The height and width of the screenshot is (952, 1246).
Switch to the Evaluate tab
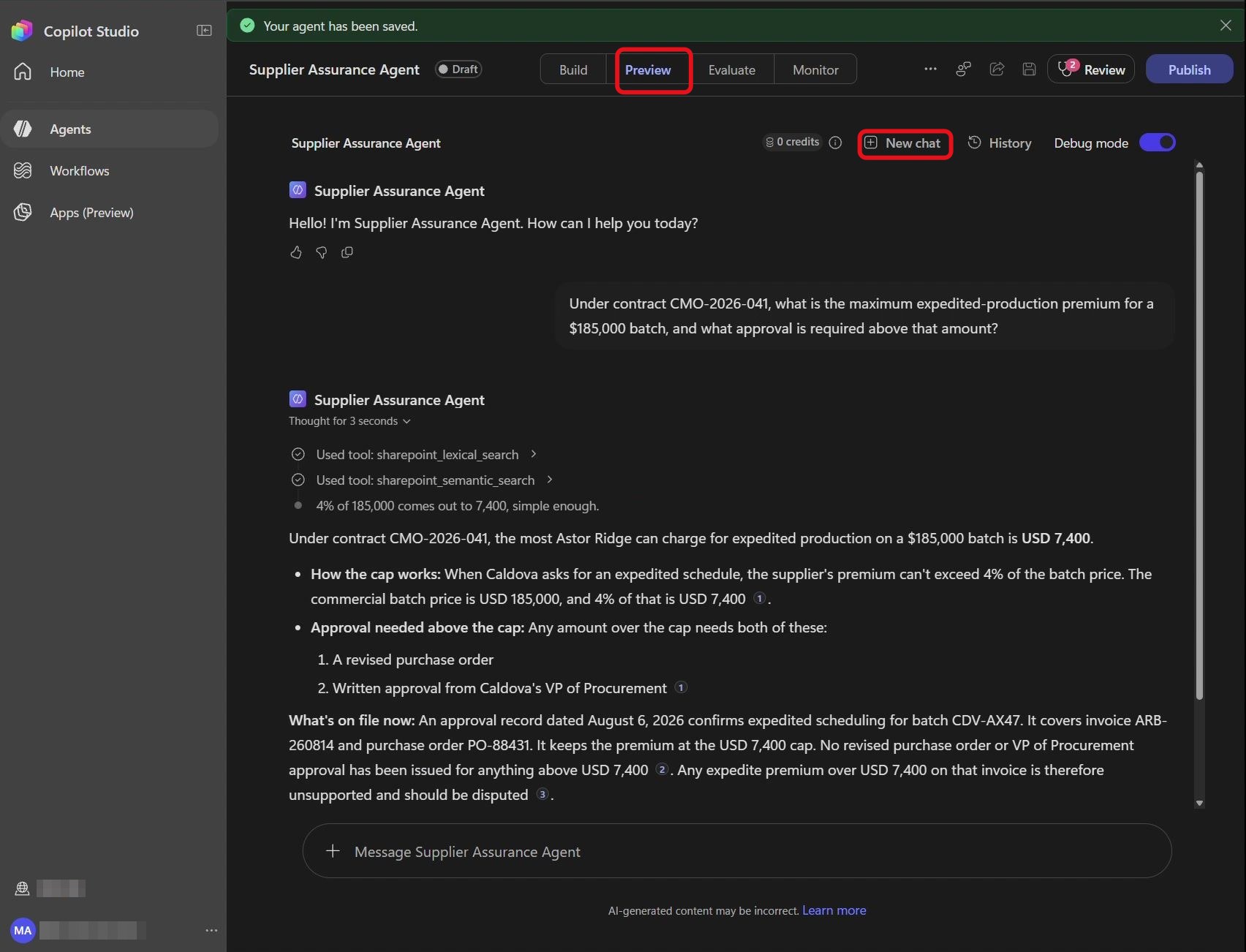[x=732, y=69]
